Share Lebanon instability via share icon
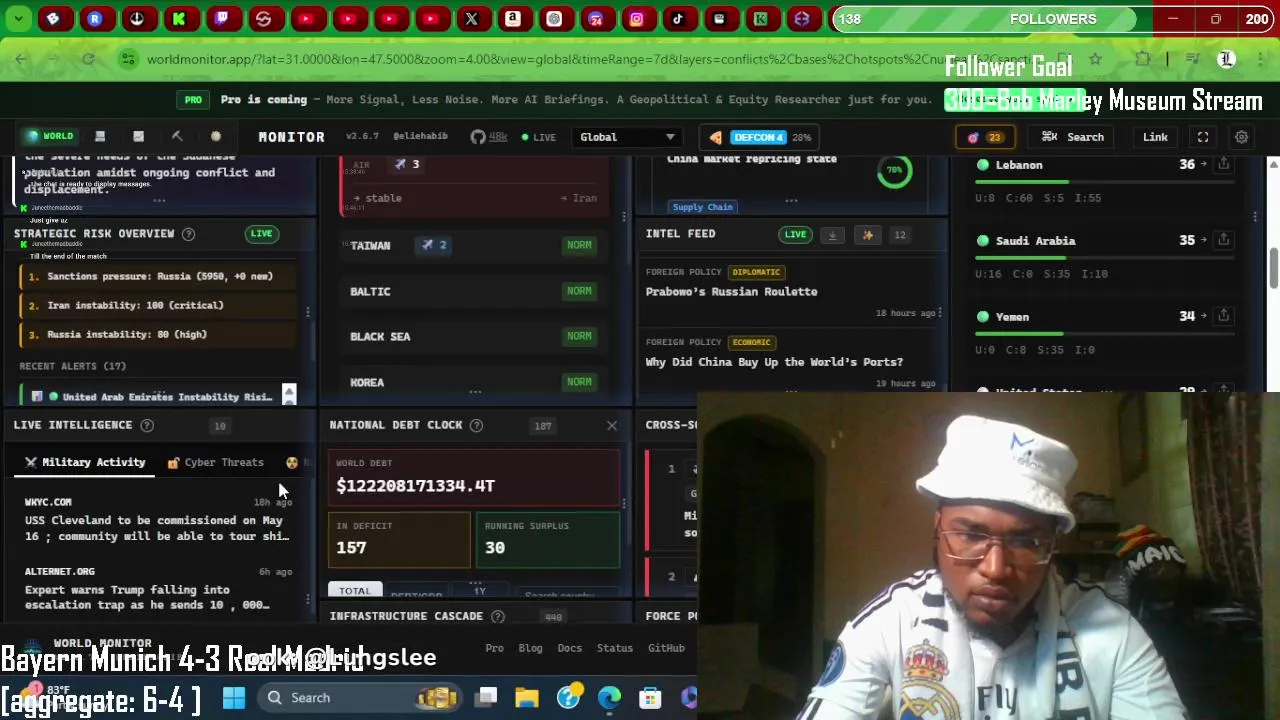The width and height of the screenshot is (1280, 720). tap(1223, 164)
